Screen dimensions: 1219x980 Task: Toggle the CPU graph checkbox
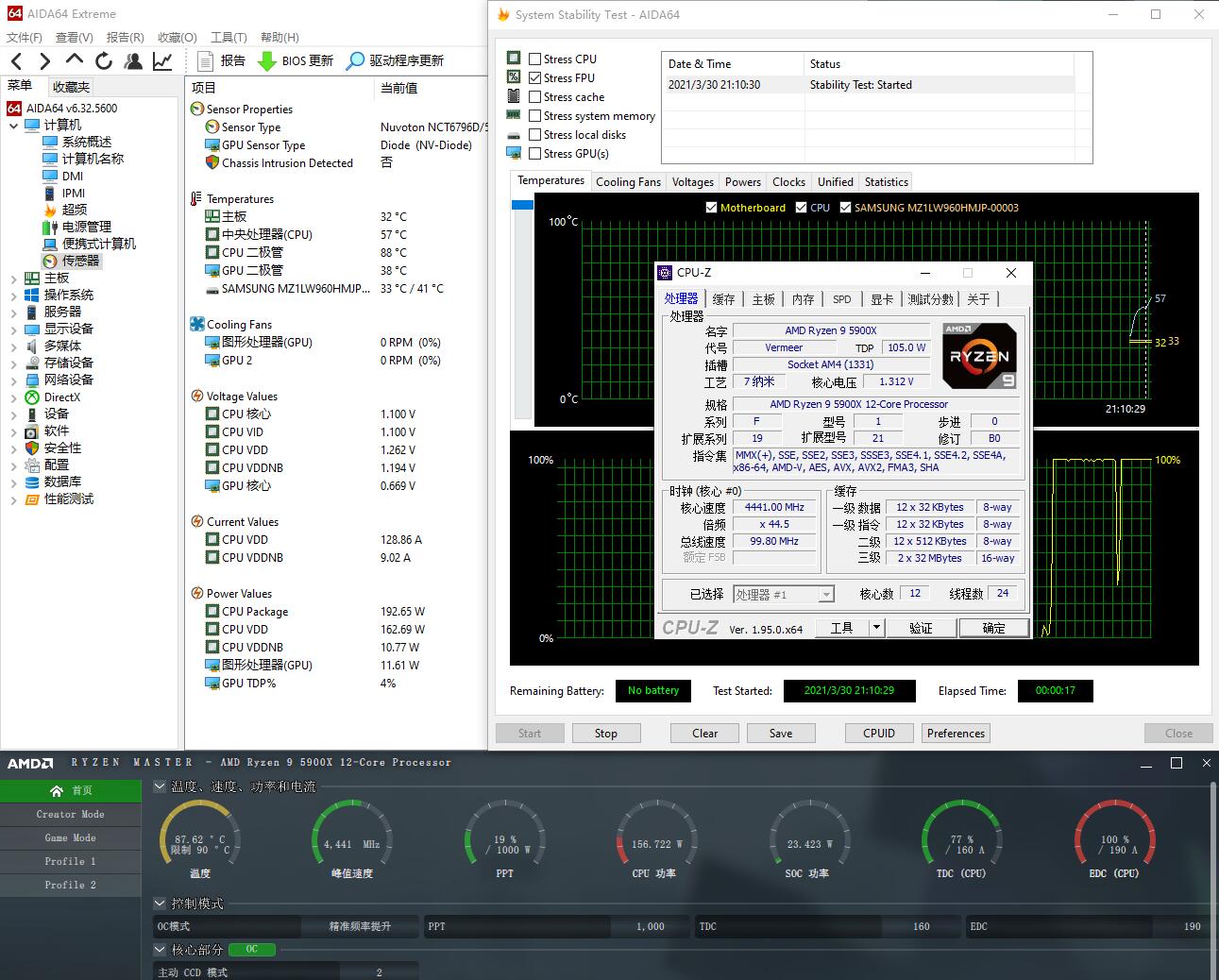click(x=801, y=208)
